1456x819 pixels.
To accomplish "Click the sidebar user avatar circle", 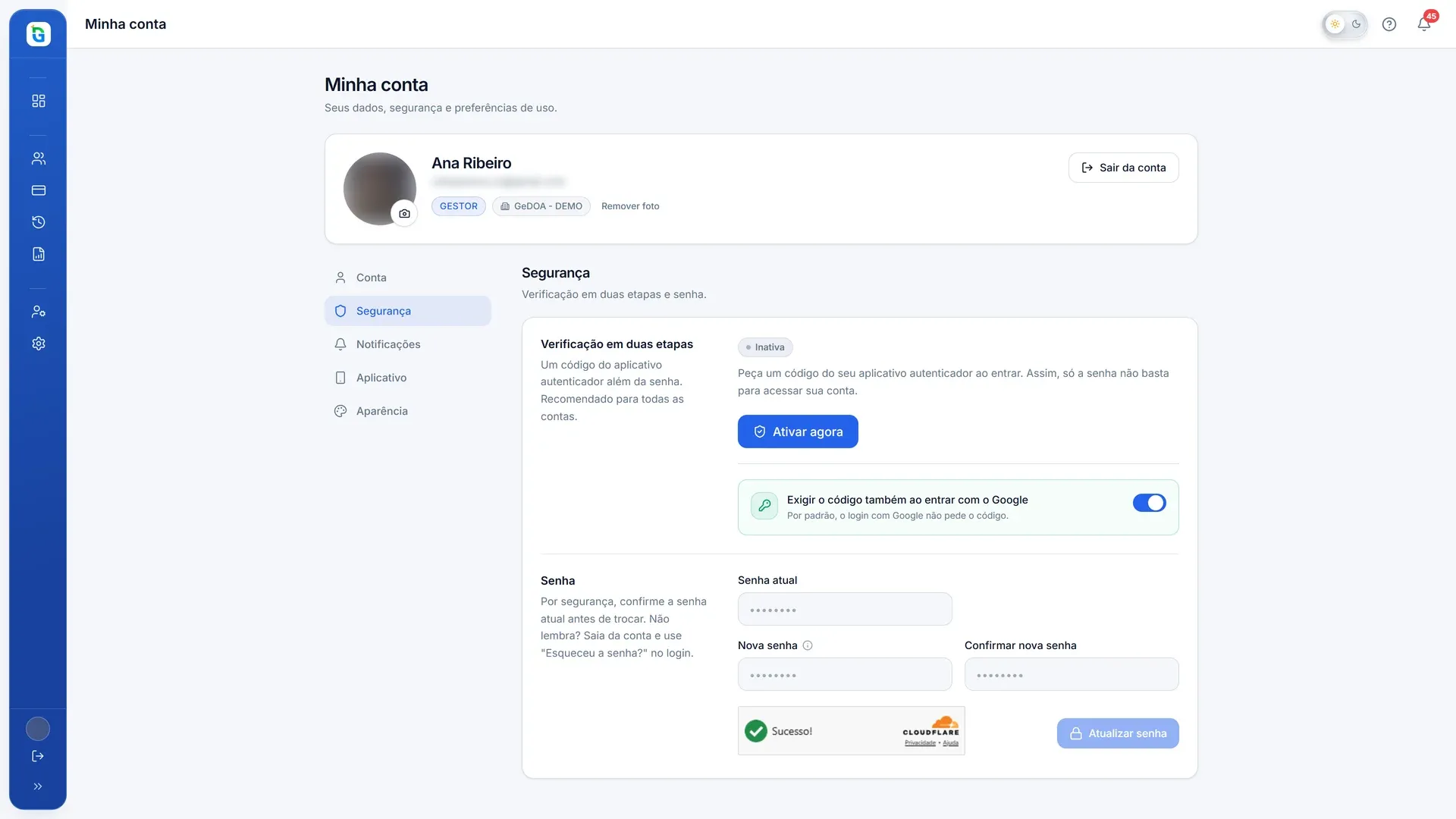I will 38,729.
